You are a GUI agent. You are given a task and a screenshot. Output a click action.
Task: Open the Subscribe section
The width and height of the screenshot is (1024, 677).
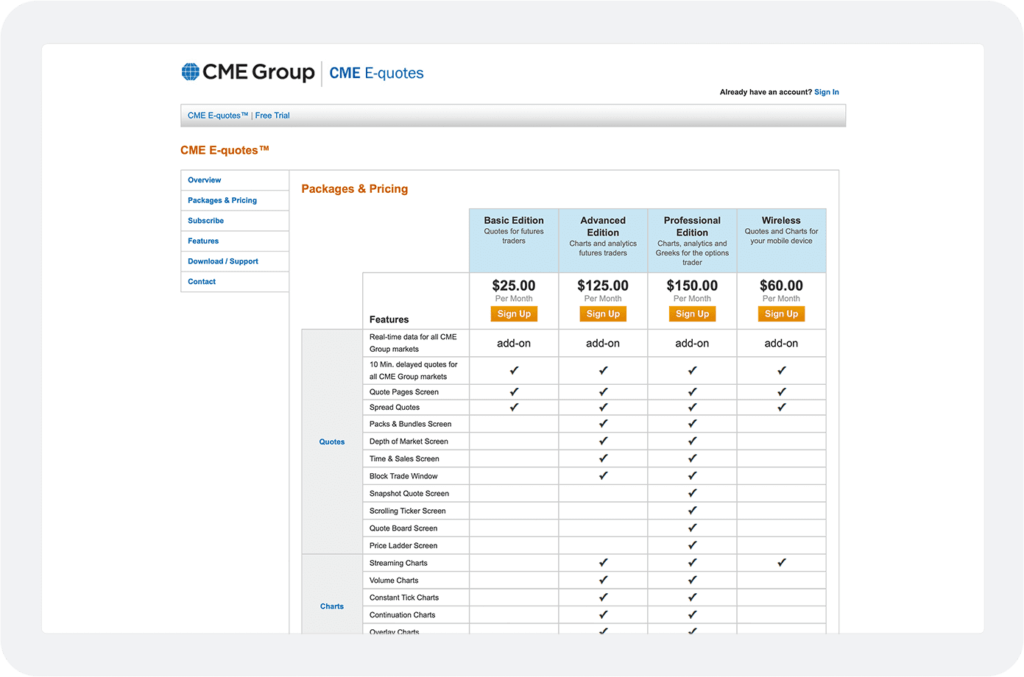pos(205,220)
